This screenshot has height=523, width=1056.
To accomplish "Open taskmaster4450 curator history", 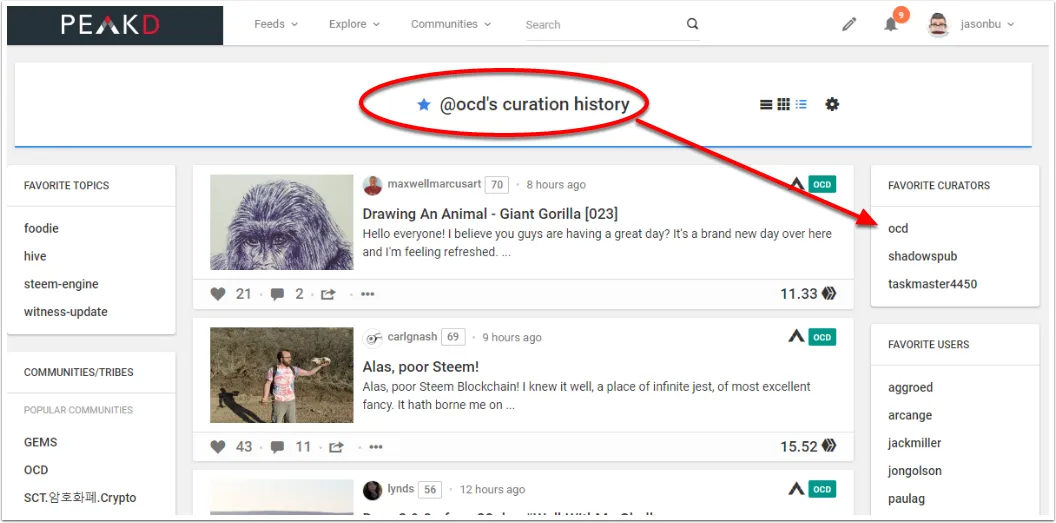I will (933, 284).
